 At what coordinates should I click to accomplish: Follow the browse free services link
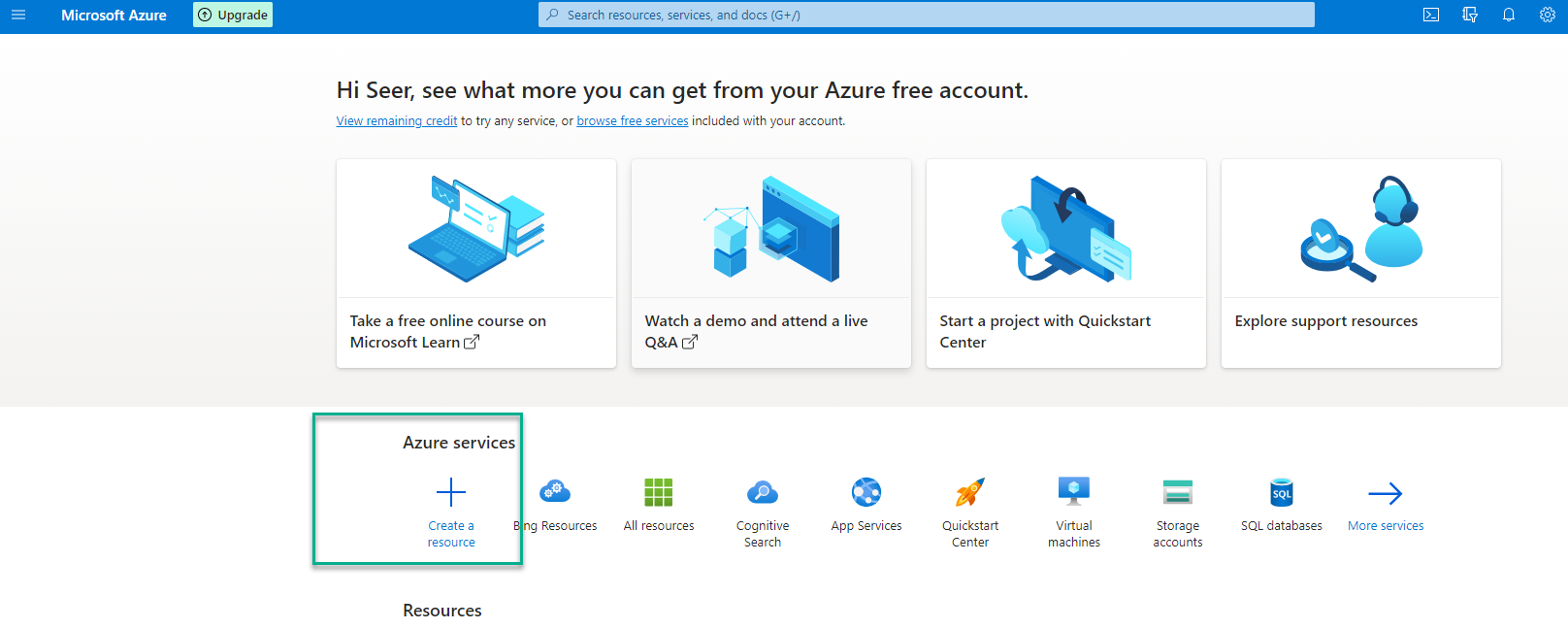(633, 121)
